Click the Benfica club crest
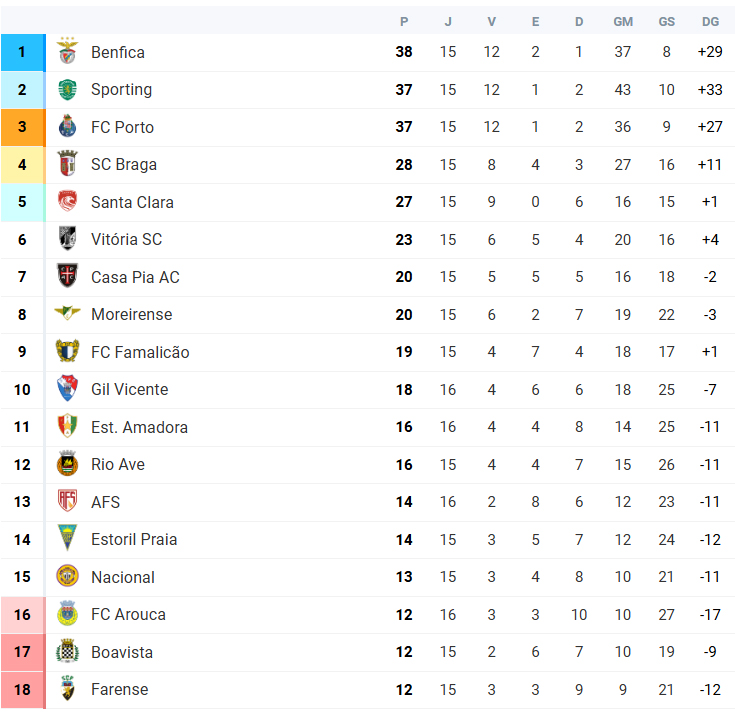Viewport: 735px width, 714px height. 68,51
